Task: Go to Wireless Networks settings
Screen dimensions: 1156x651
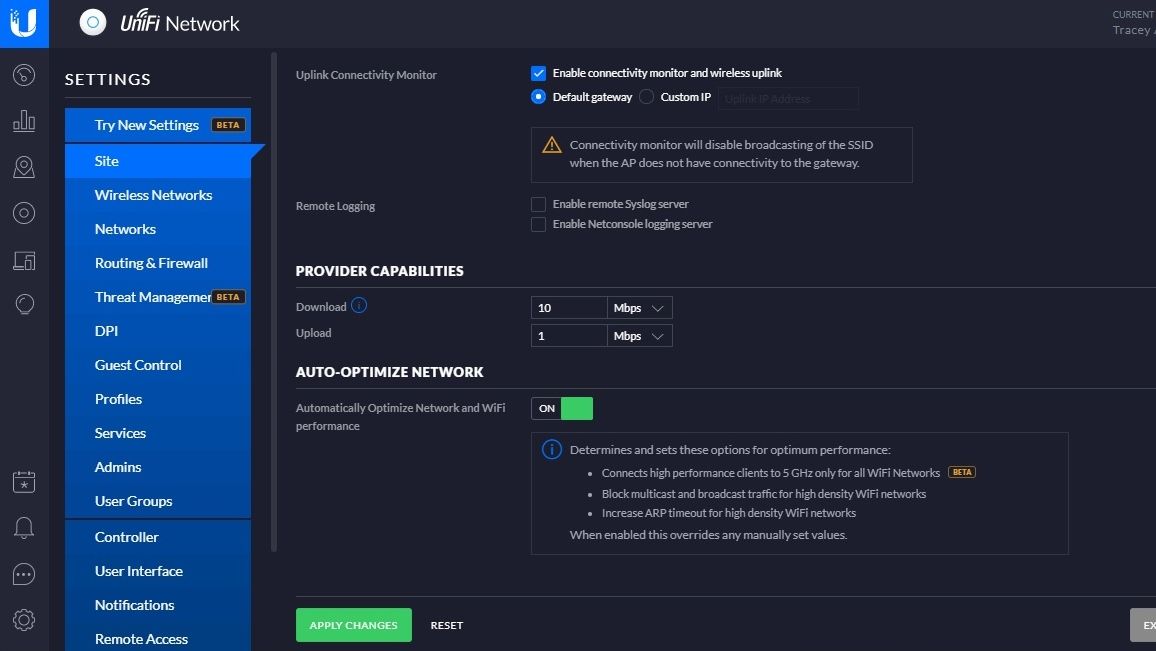Action: tap(153, 195)
